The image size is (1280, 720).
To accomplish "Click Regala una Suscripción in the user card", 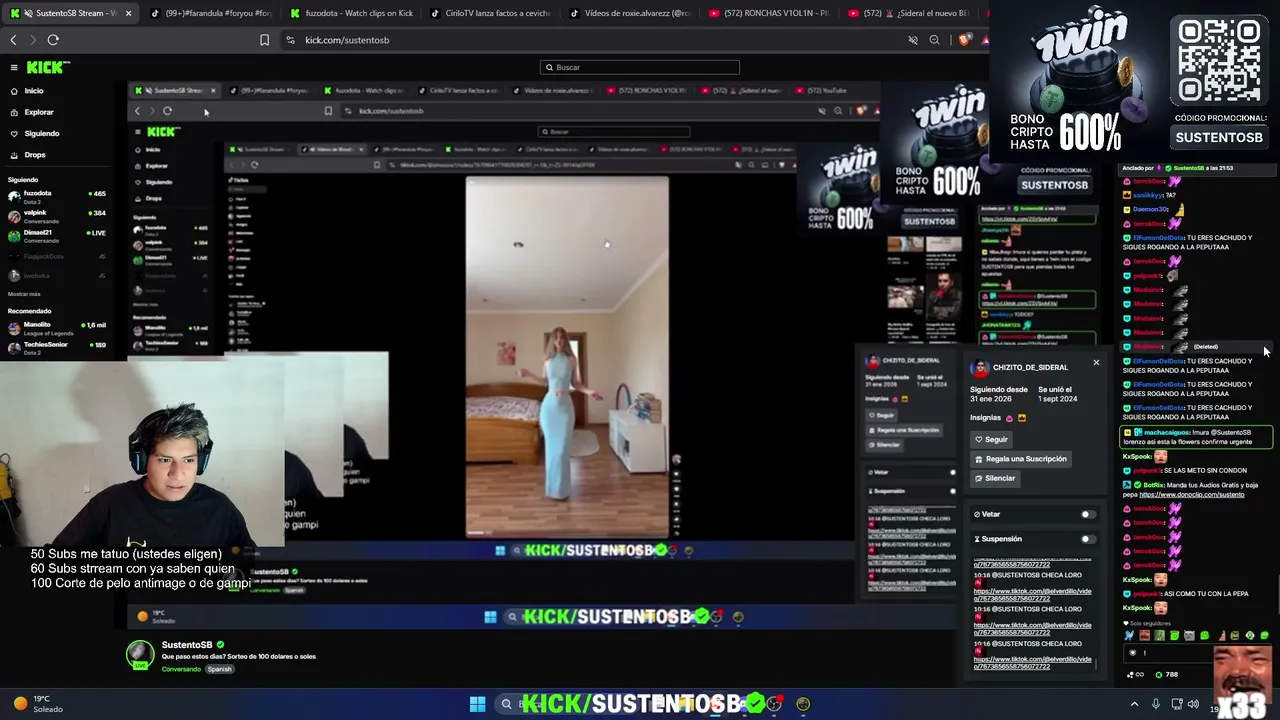I will (1021, 459).
